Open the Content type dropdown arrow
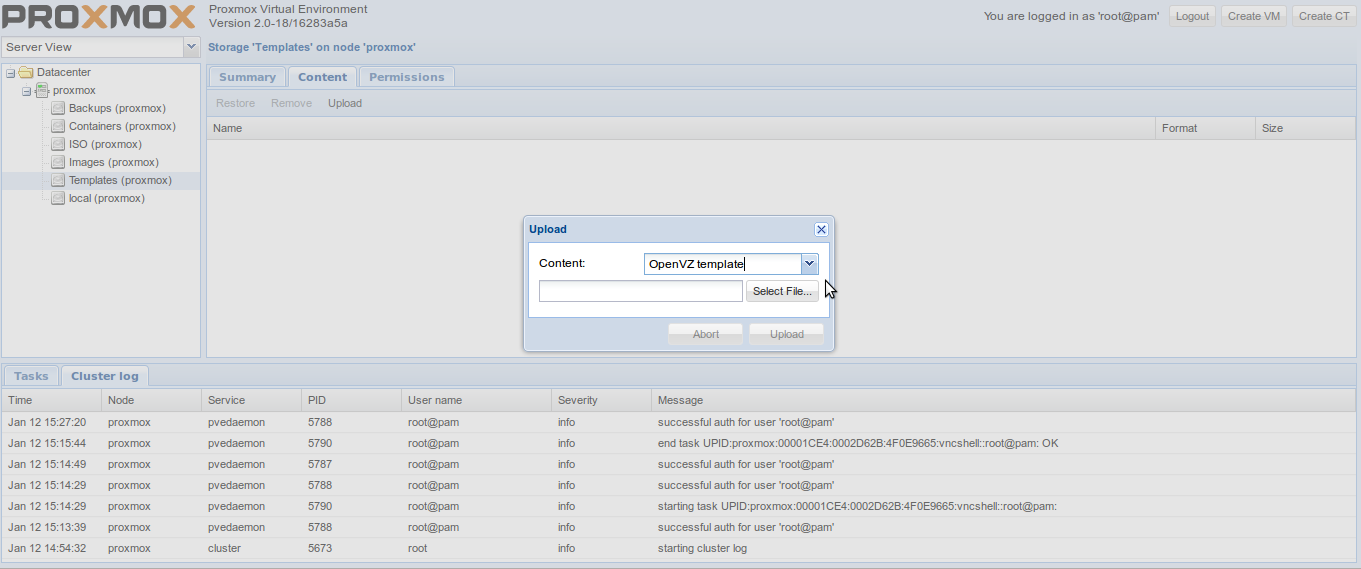Image resolution: width=1361 pixels, height=569 pixels. pos(810,264)
